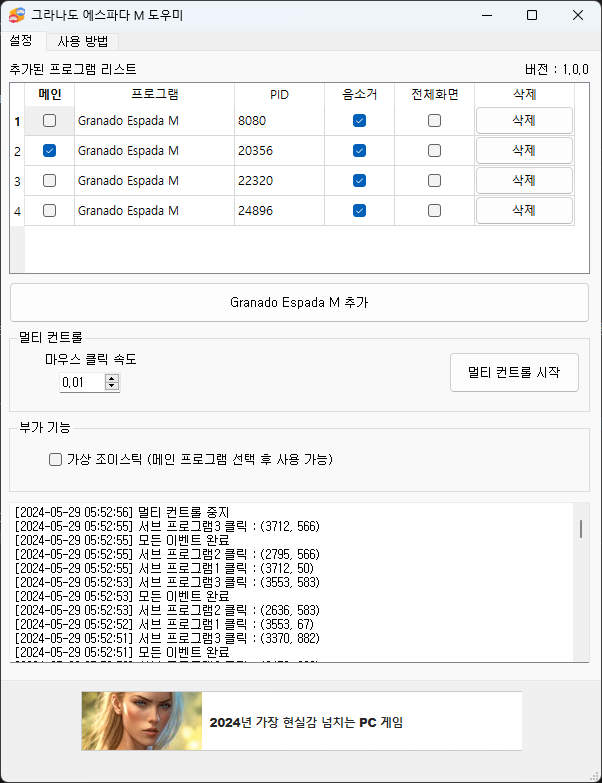This screenshot has width=602, height=783.
Task: Toggle 음소거 checkbox for PID 22320
Action: click(359, 180)
